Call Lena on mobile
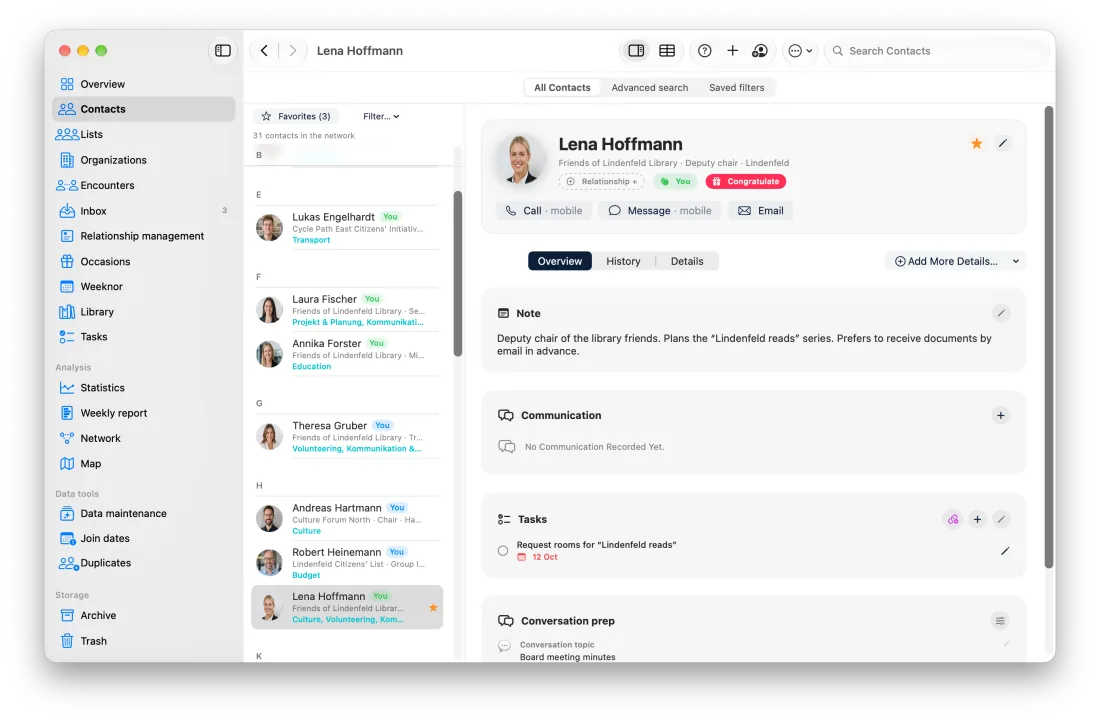Viewport: 1100px width, 721px height. click(544, 210)
